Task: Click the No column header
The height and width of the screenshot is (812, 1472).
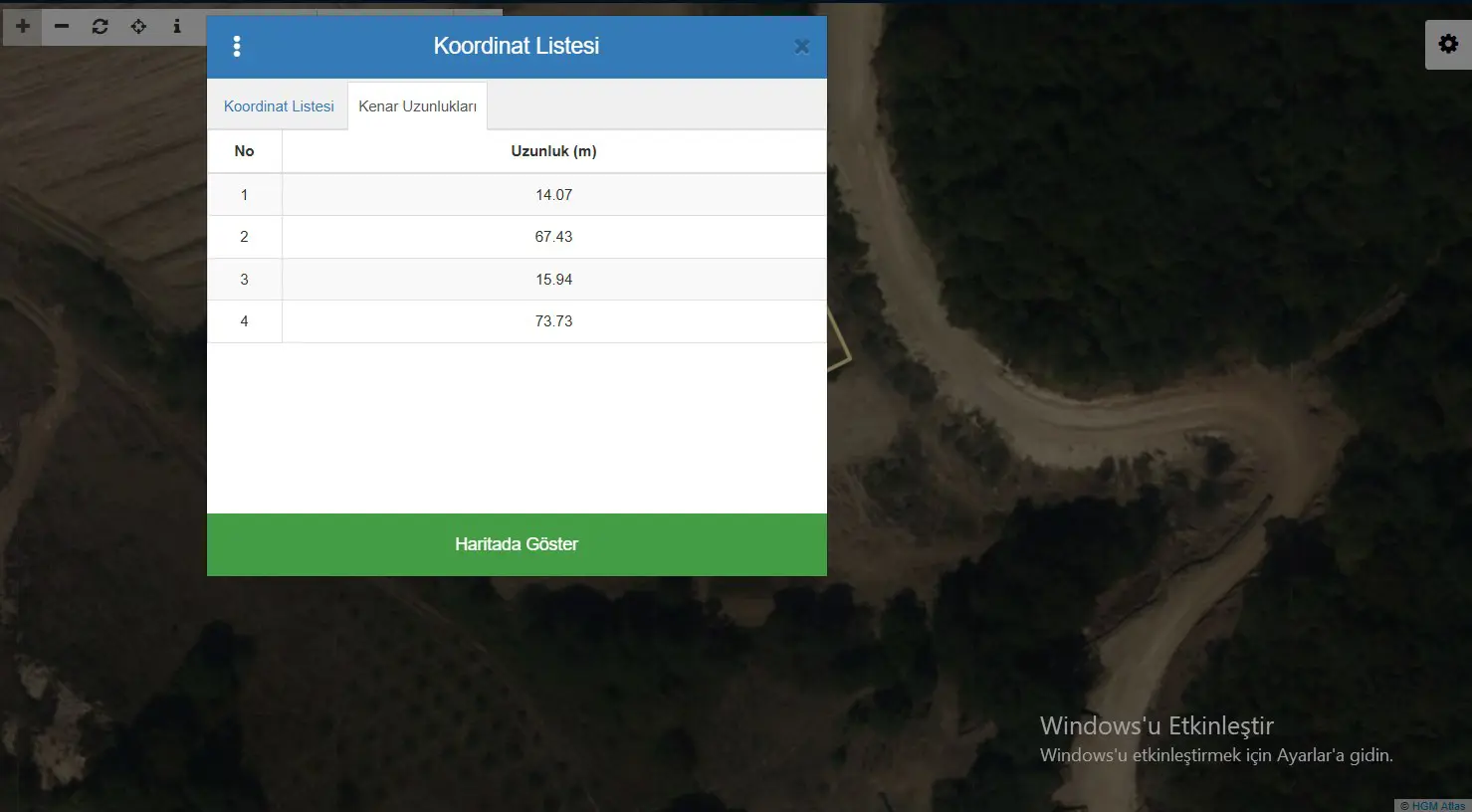Action: click(x=244, y=151)
